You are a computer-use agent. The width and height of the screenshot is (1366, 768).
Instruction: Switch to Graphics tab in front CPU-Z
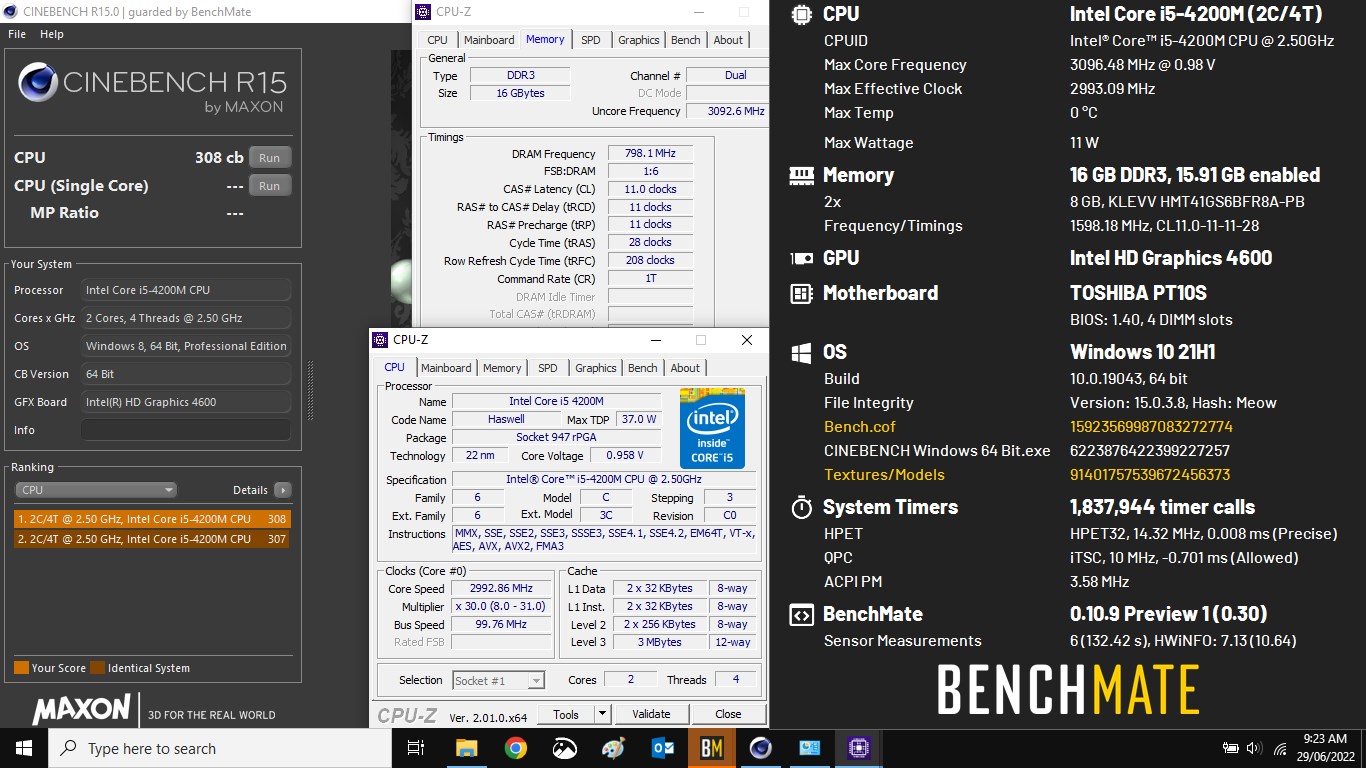tap(596, 368)
